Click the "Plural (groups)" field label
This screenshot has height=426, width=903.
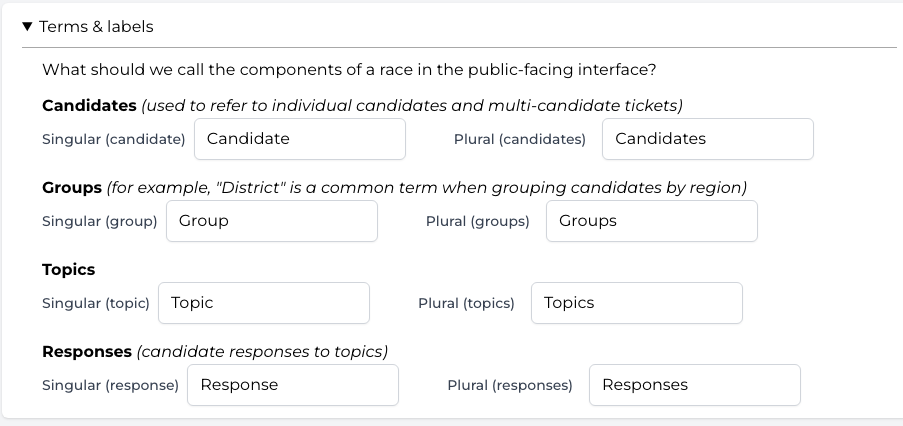pyautogui.click(x=478, y=222)
